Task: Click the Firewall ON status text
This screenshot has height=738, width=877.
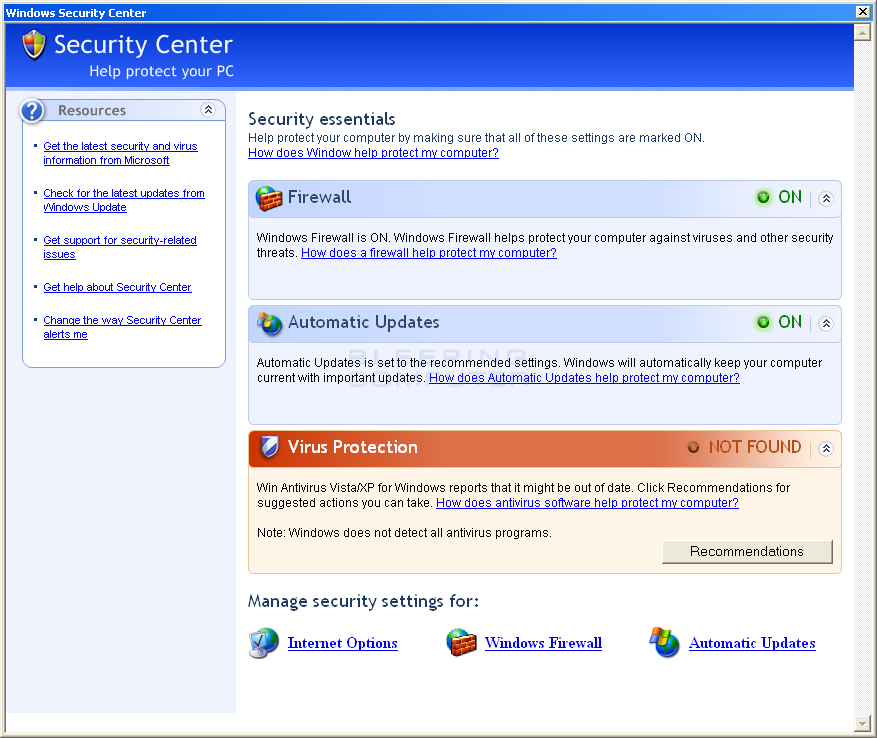Action: [x=790, y=197]
